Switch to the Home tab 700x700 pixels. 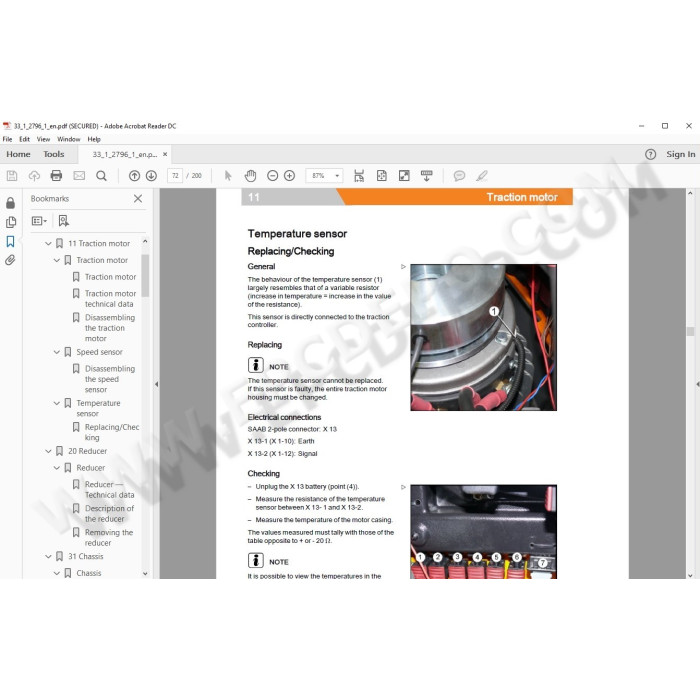pos(18,154)
